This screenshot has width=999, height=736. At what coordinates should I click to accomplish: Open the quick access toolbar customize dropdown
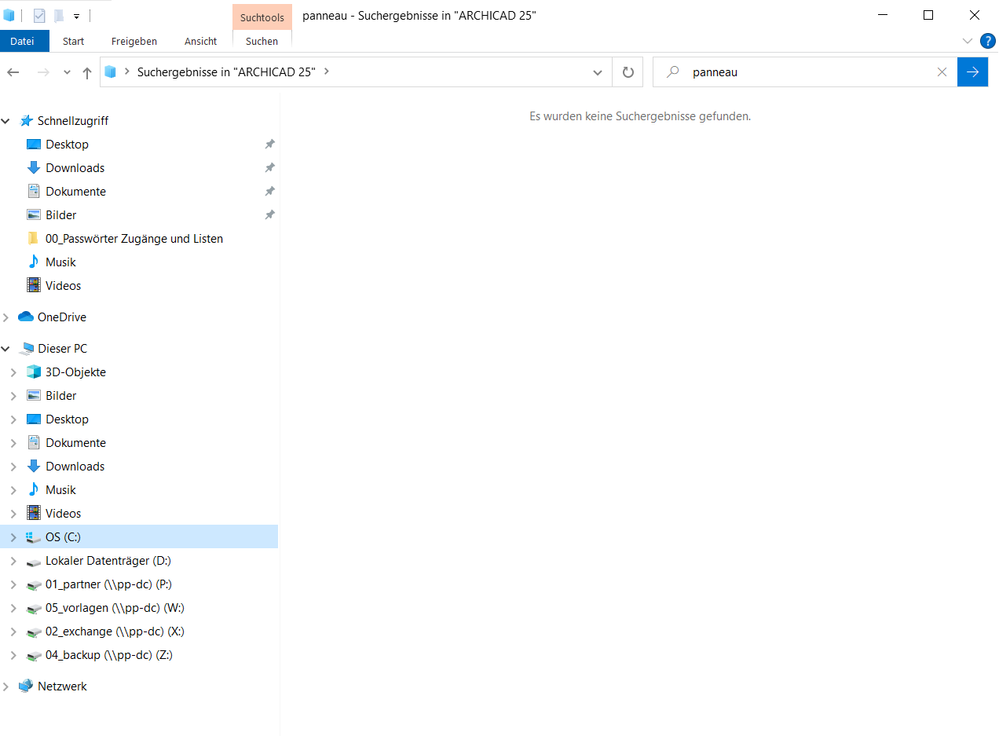tap(76, 17)
